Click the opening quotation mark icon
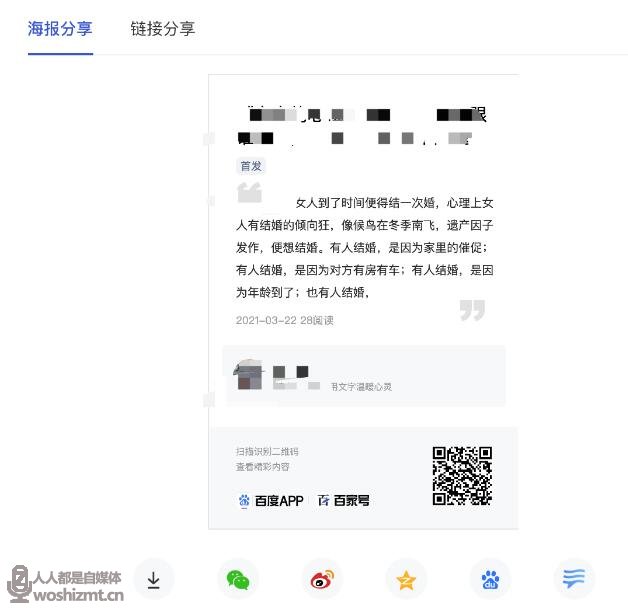Image resolution: width=628 pixels, height=614 pixels. (x=250, y=192)
